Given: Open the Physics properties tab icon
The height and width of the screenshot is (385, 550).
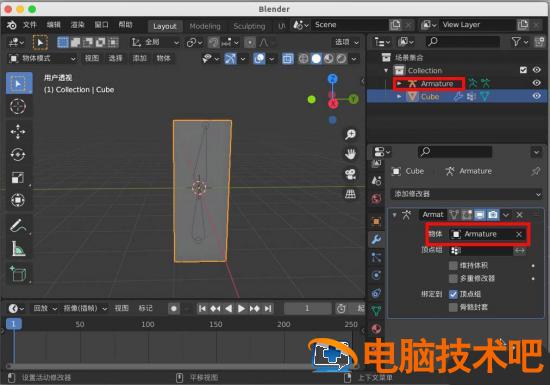Looking at the screenshot, I should point(376,275).
